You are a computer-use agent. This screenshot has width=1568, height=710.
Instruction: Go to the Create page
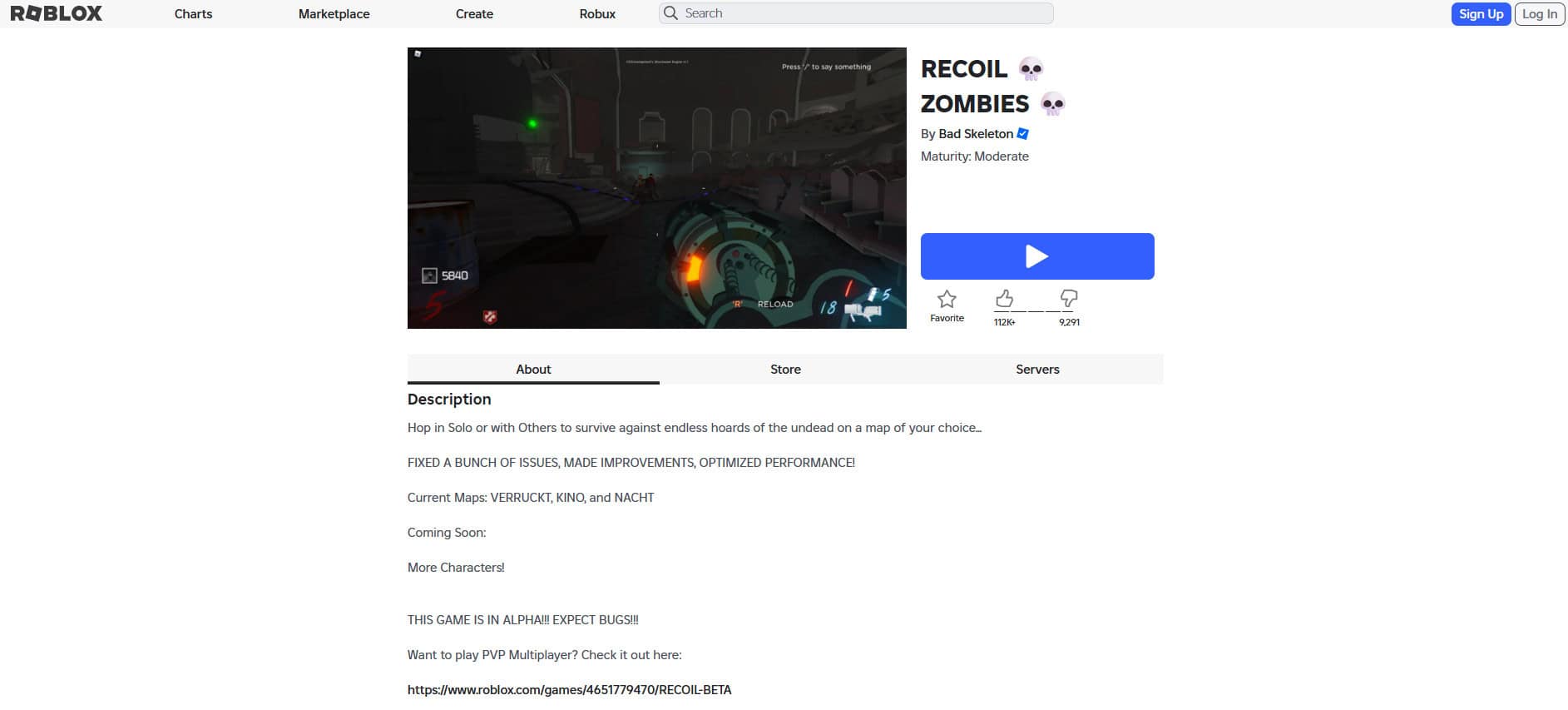tap(474, 14)
